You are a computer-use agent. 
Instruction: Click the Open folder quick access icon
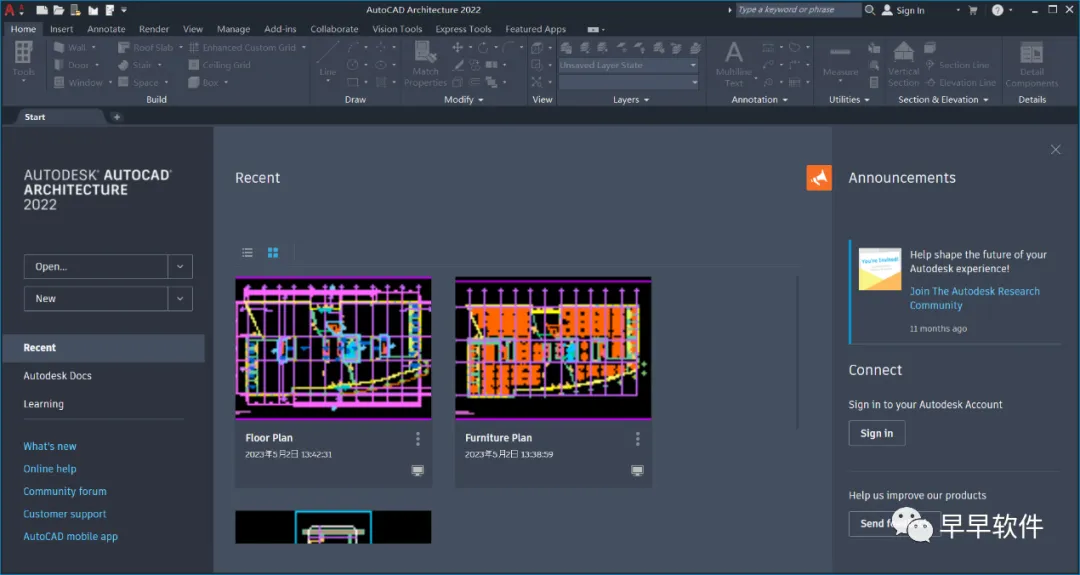point(59,10)
